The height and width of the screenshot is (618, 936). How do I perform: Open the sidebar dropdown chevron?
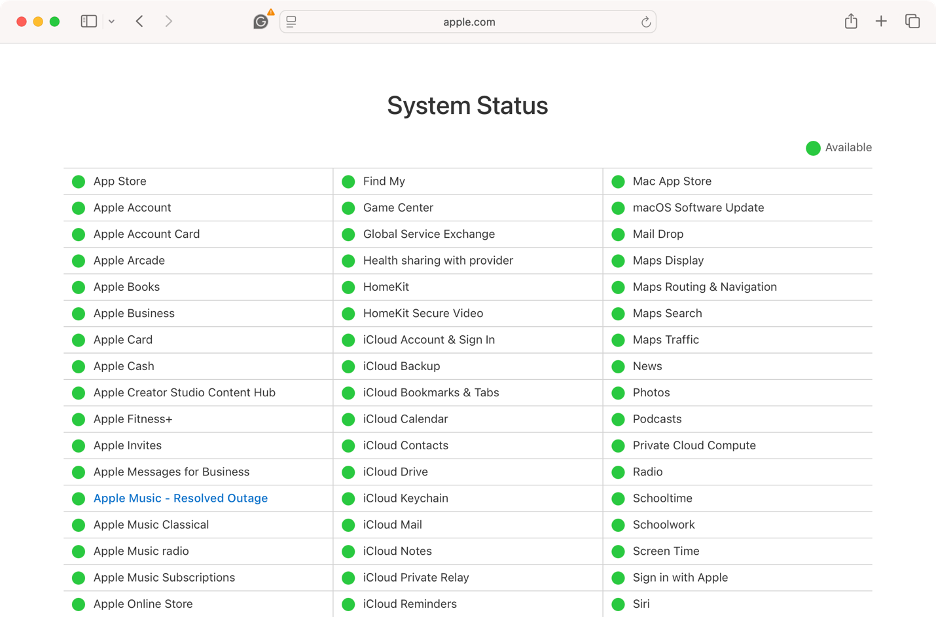click(110, 21)
